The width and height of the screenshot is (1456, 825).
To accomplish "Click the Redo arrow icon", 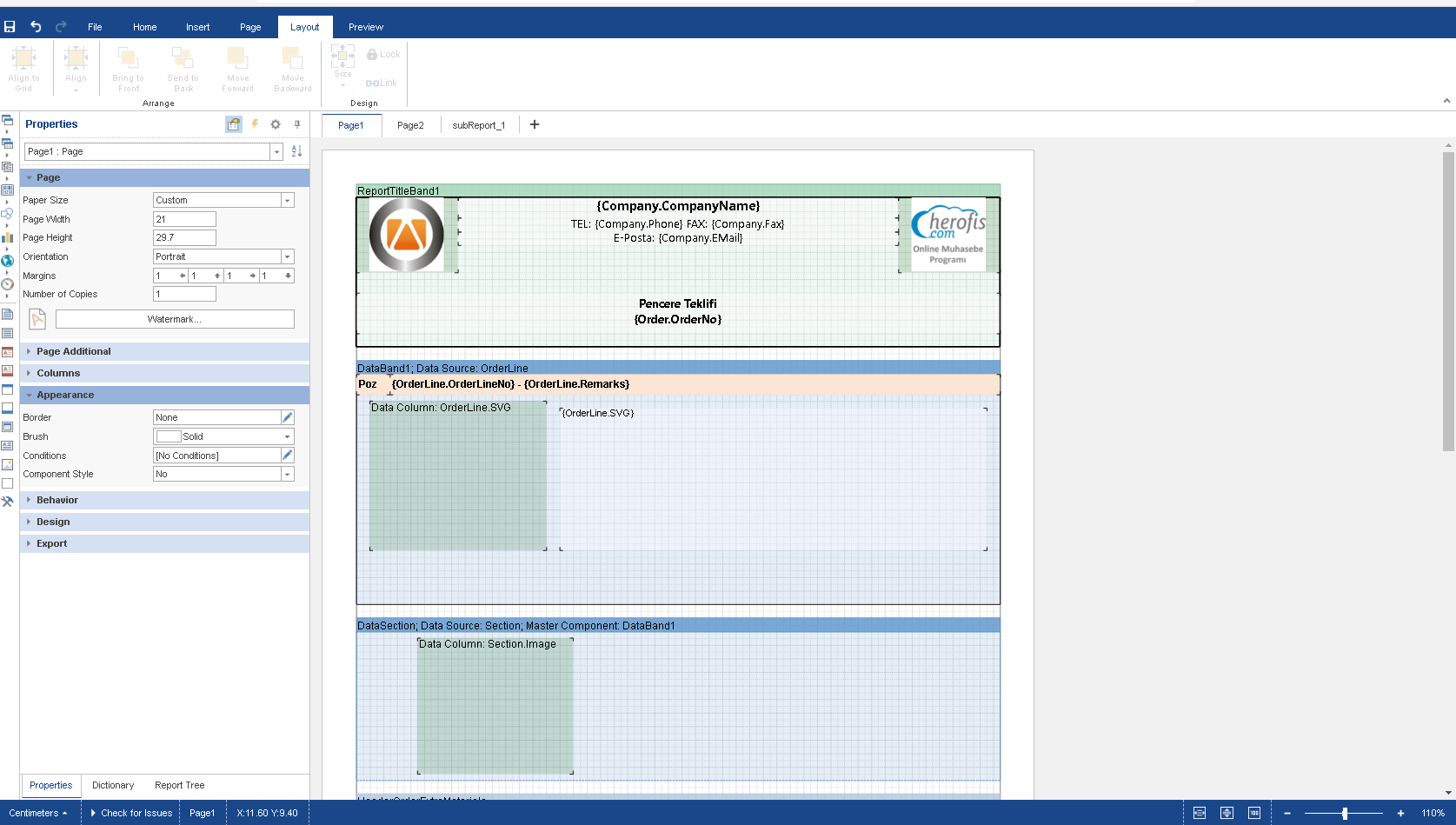I will coord(61,27).
